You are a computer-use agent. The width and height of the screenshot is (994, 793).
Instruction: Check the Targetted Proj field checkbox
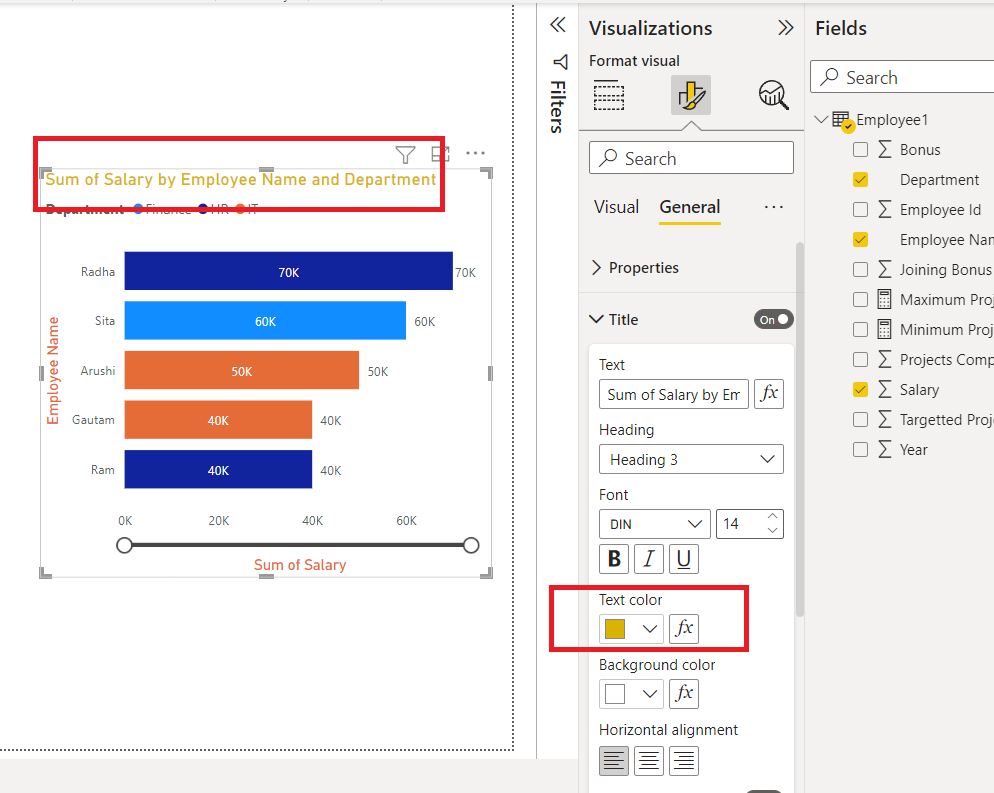(860, 419)
